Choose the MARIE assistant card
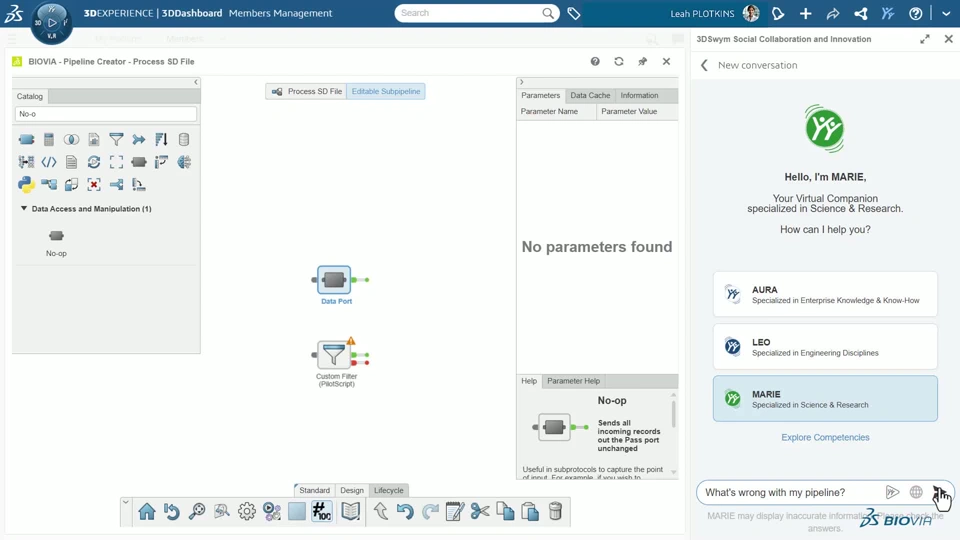Viewport: 960px width, 540px height. 825,399
